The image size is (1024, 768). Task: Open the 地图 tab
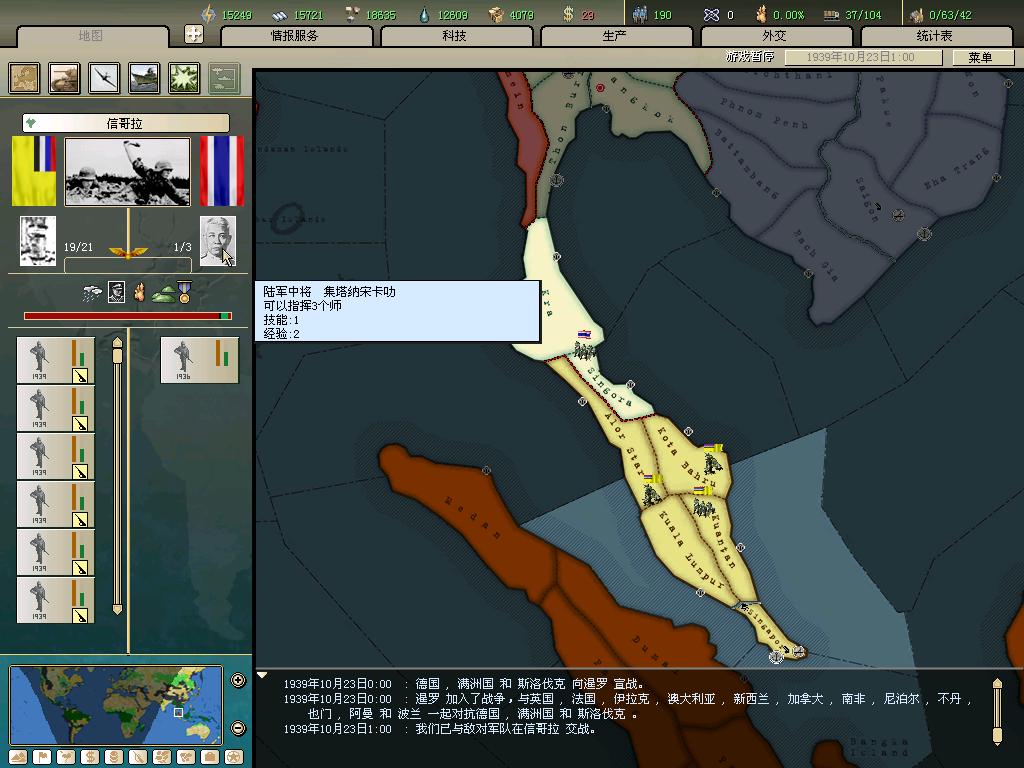coord(91,36)
